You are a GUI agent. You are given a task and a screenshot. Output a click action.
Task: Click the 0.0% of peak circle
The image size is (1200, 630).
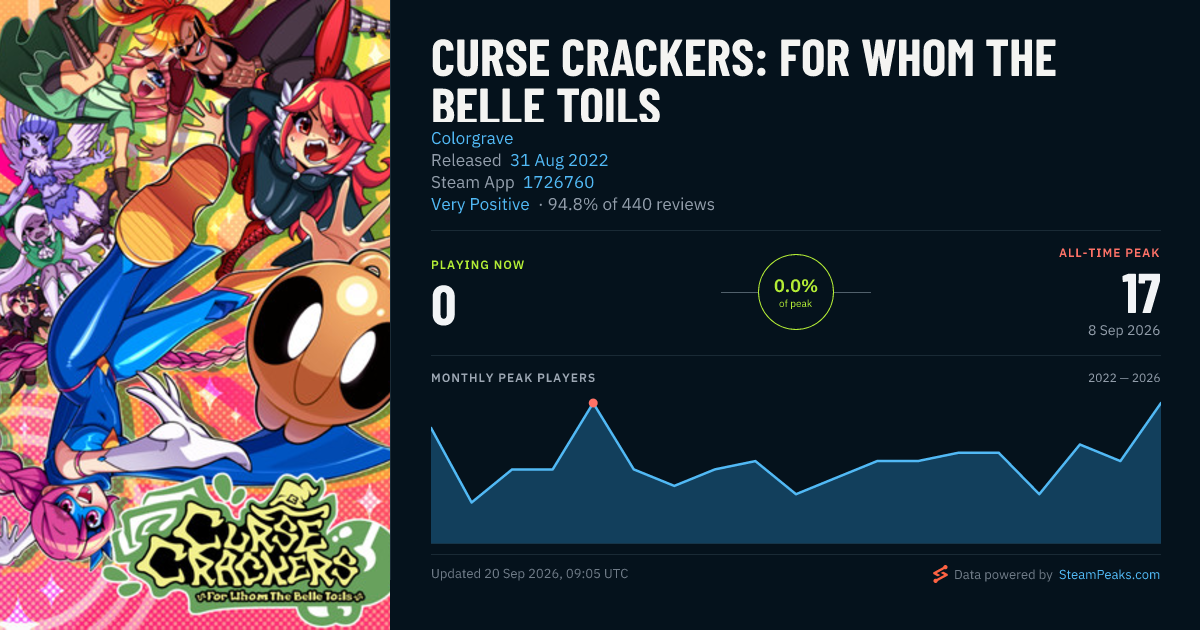(x=796, y=292)
